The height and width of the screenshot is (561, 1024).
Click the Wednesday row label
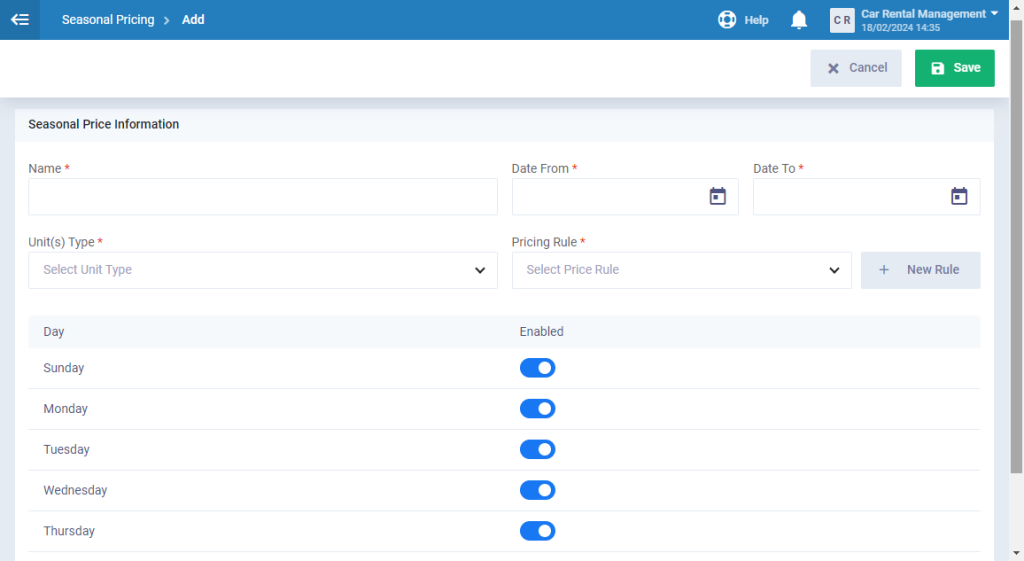pos(75,490)
